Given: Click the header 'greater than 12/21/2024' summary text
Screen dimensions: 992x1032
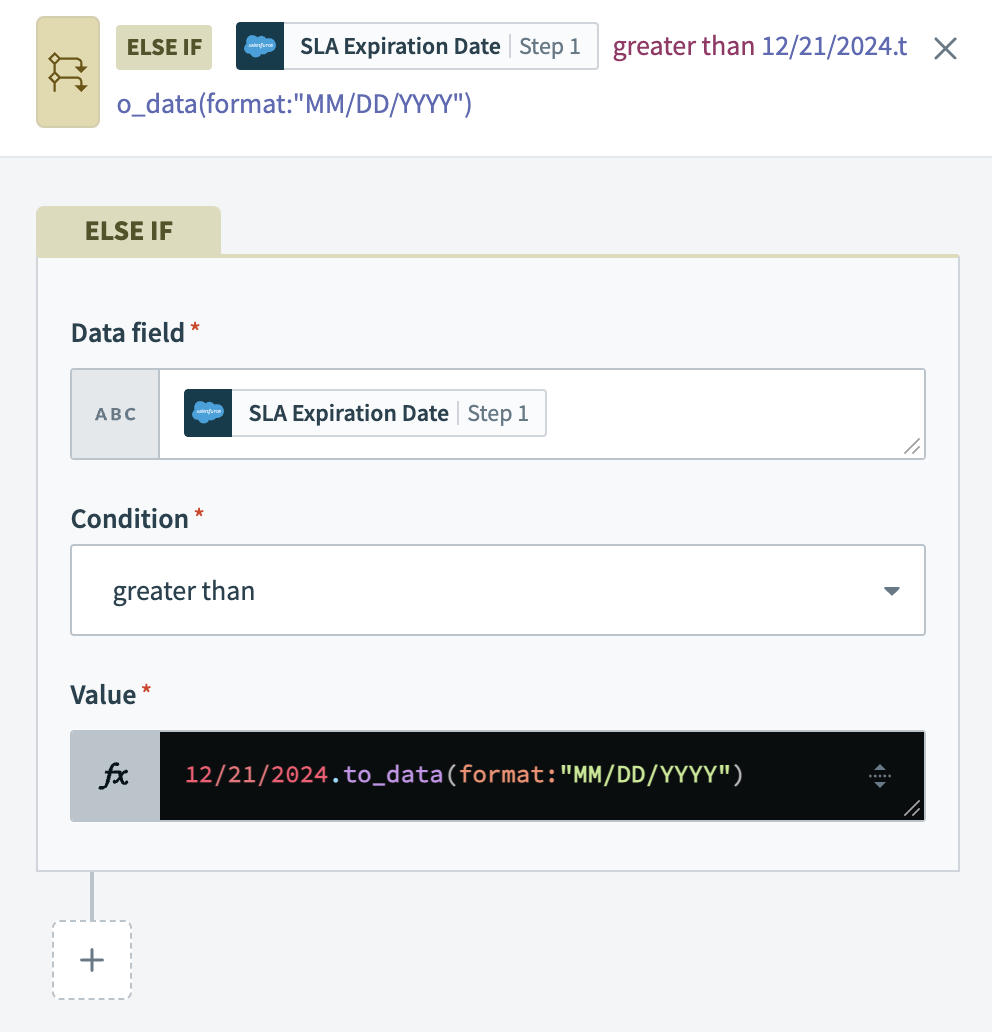Looking at the screenshot, I should [759, 47].
